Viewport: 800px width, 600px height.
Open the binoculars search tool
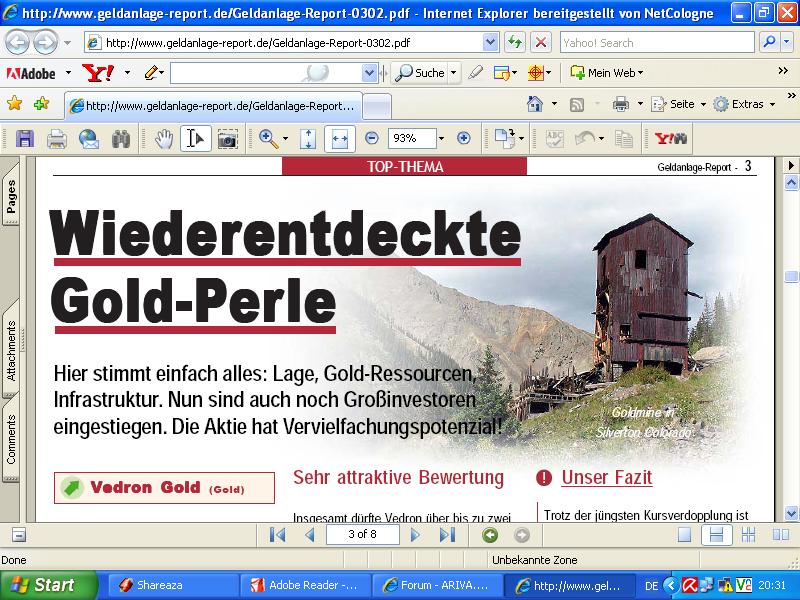(x=121, y=138)
